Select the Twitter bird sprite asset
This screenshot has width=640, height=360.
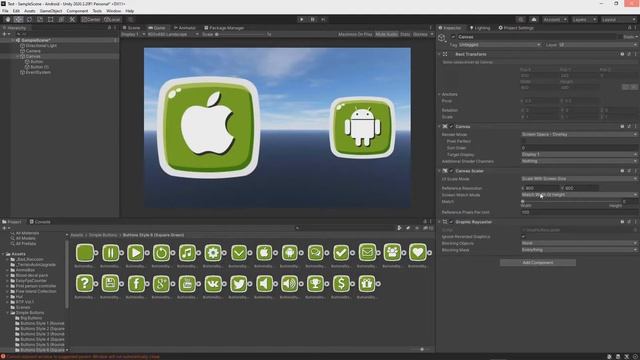point(238,284)
